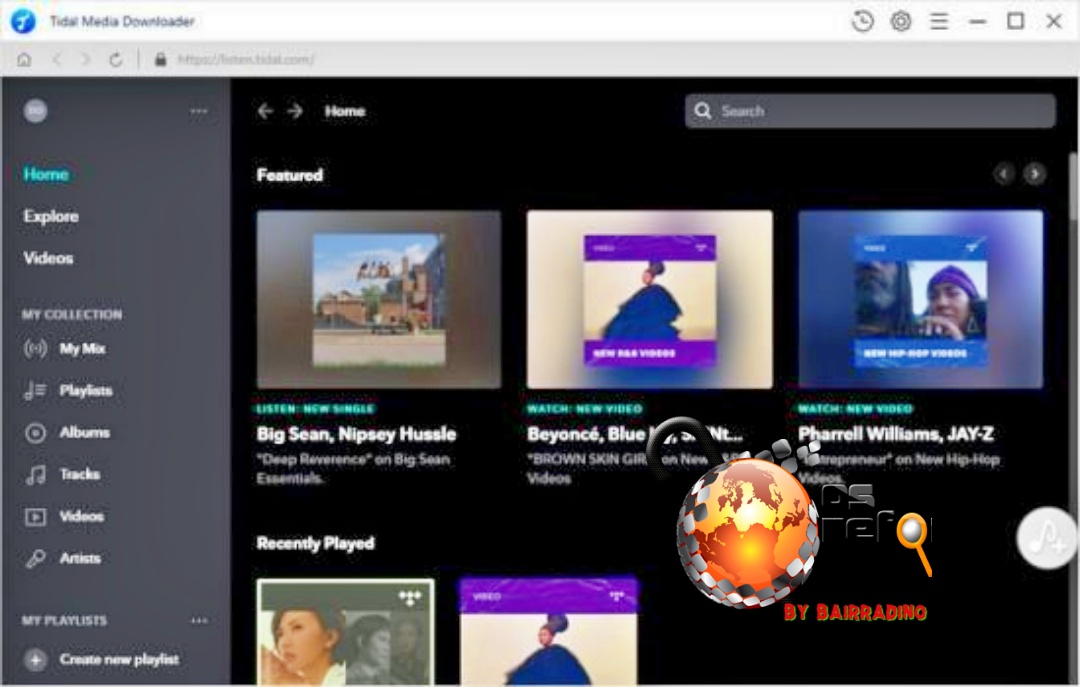Open the sidebar Videos section below Explore

(x=48, y=258)
